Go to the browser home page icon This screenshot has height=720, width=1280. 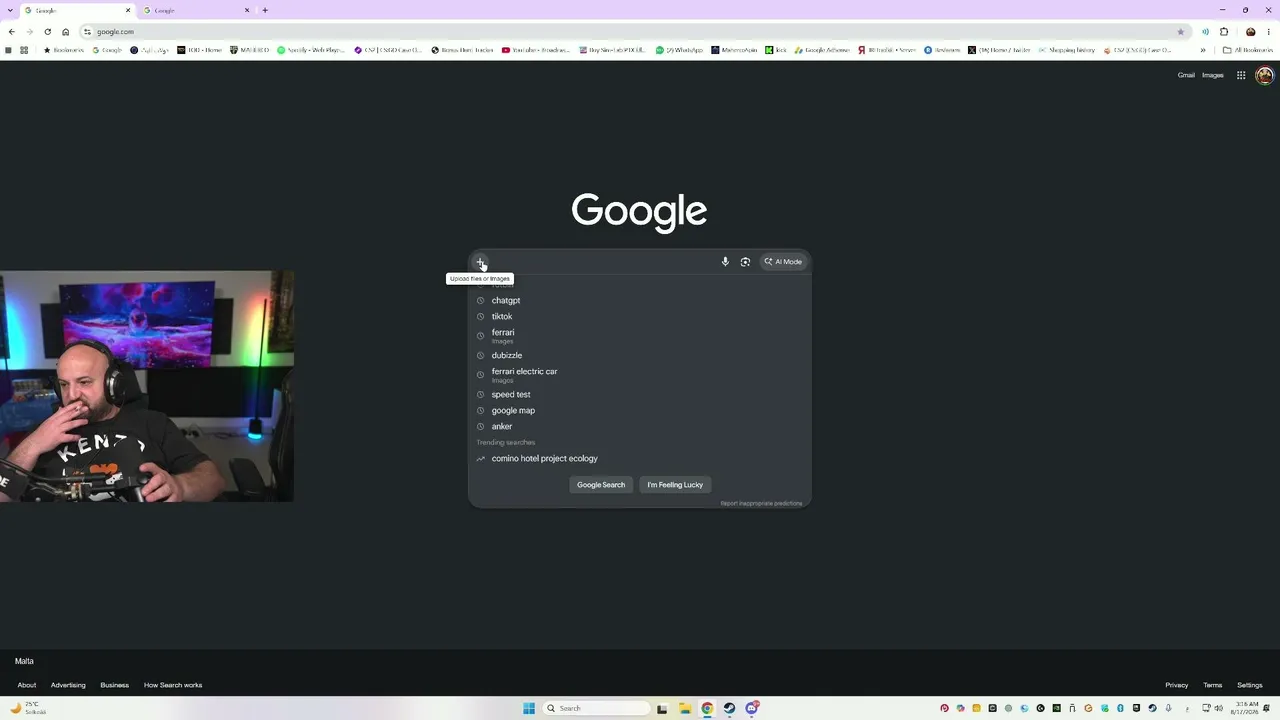tap(66, 32)
